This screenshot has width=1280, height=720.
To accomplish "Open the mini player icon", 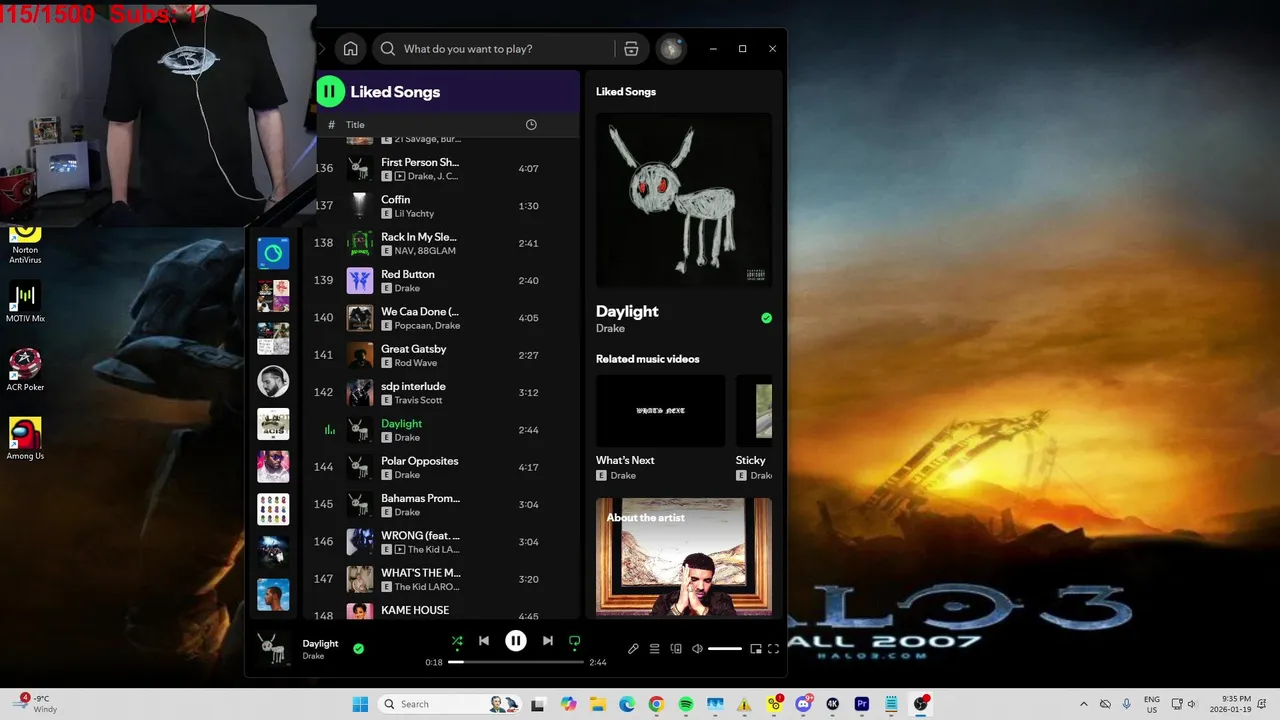I will coord(756,649).
